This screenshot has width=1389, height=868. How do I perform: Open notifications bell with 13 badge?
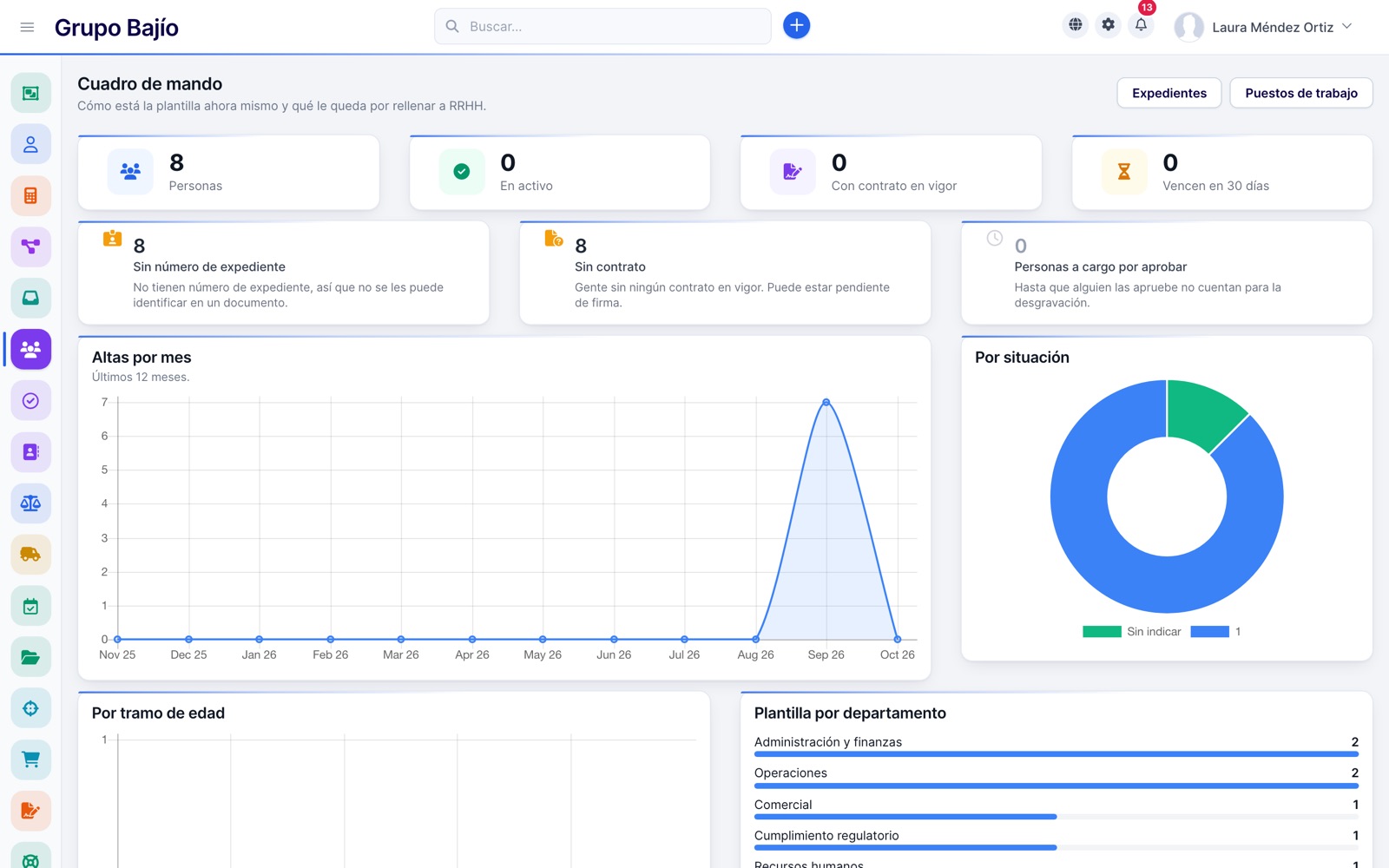click(1142, 25)
